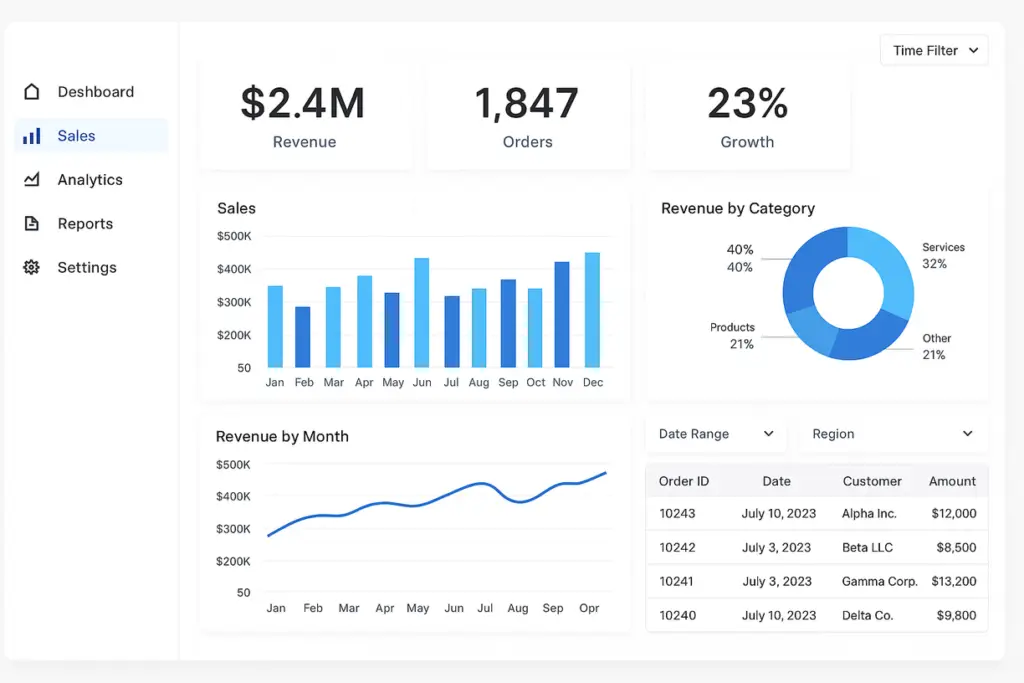Open the Reports menu label
1024x683 pixels.
85,224
